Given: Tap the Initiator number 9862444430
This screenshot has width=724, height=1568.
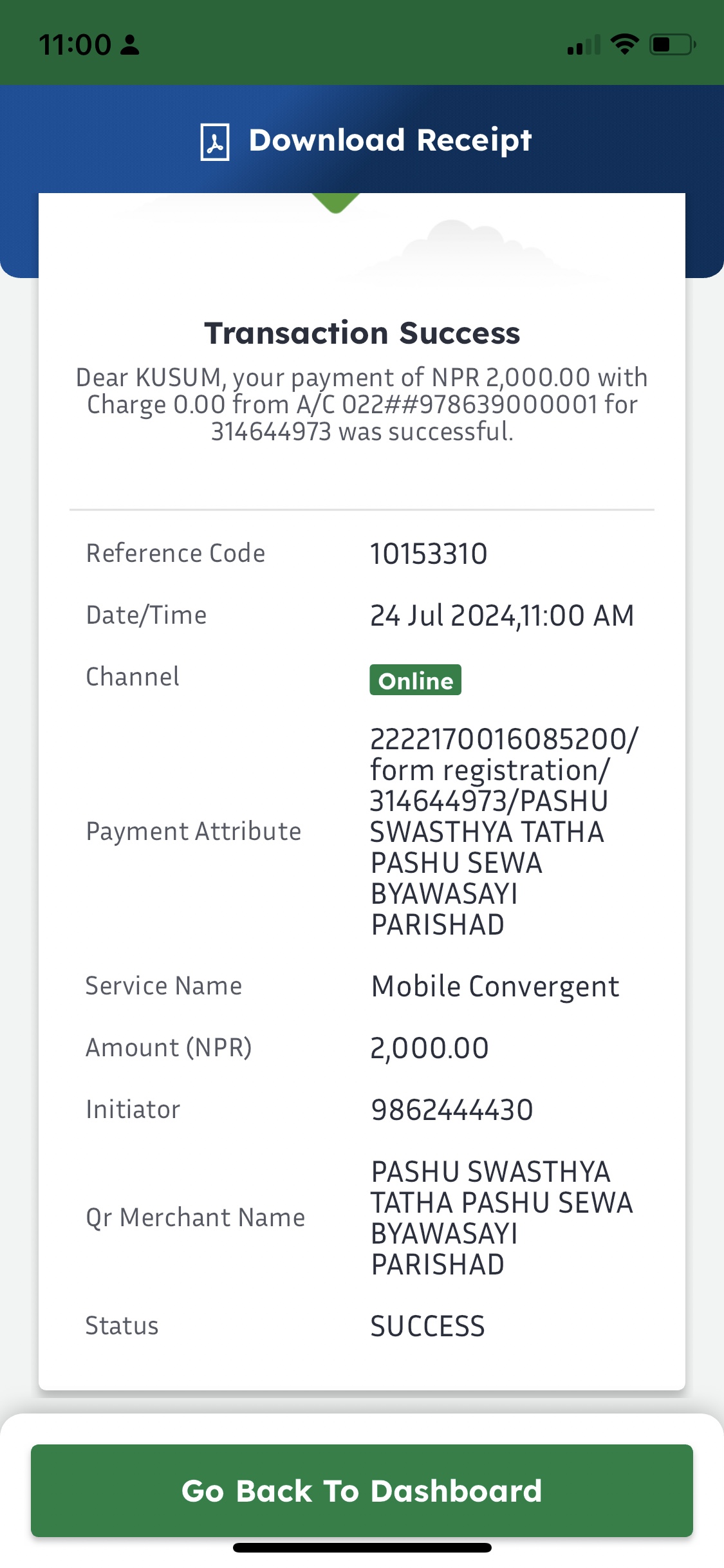Looking at the screenshot, I should coord(452,1110).
